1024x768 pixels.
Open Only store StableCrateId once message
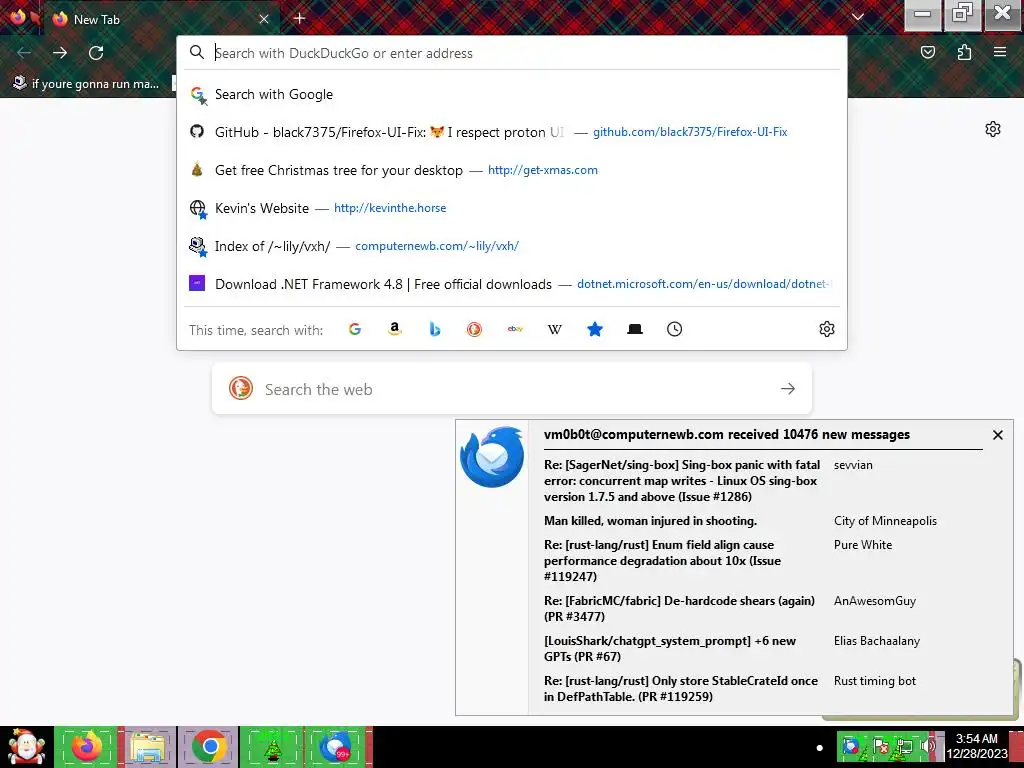pos(681,688)
